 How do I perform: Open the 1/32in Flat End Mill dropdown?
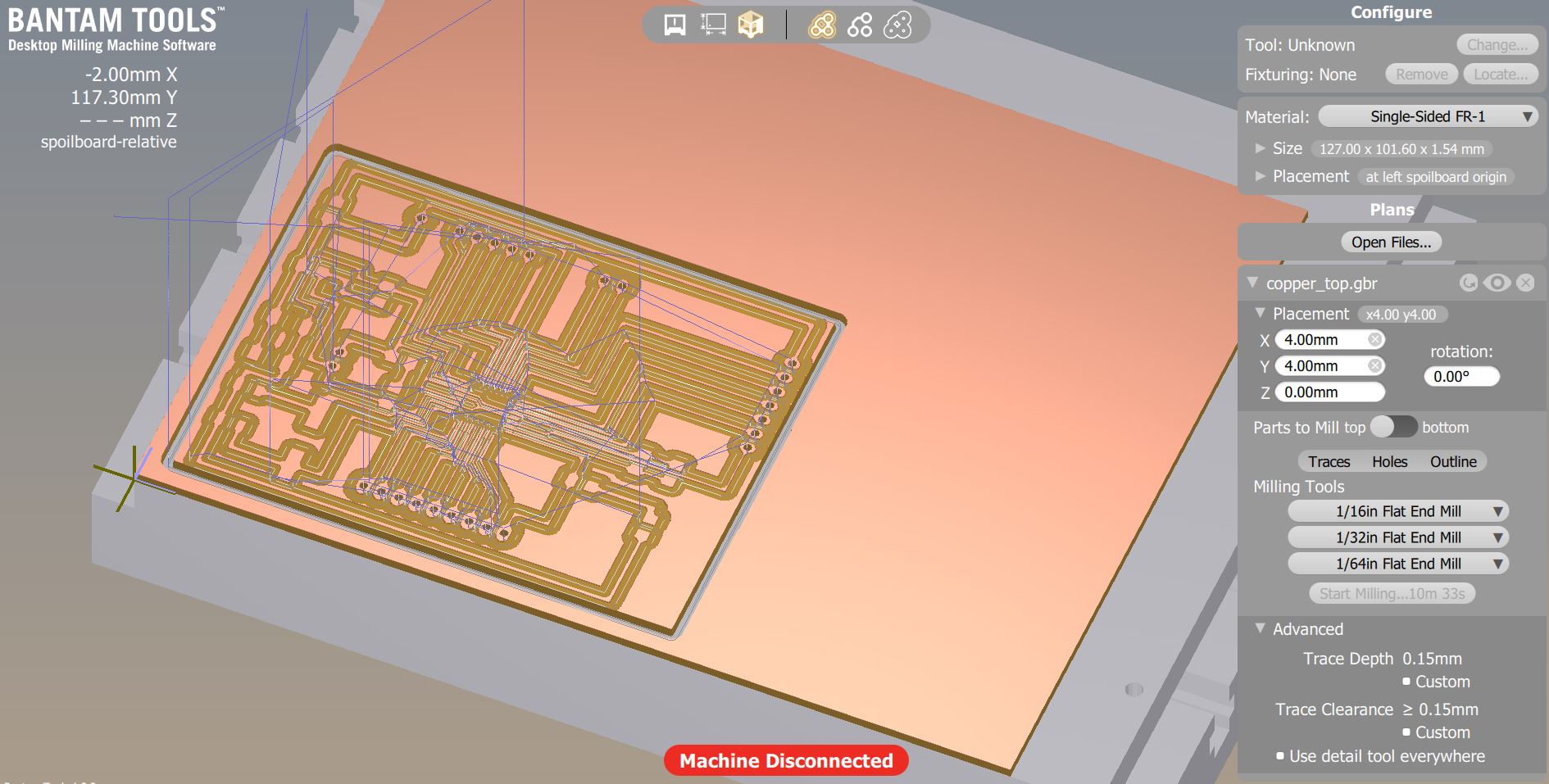[1398, 537]
